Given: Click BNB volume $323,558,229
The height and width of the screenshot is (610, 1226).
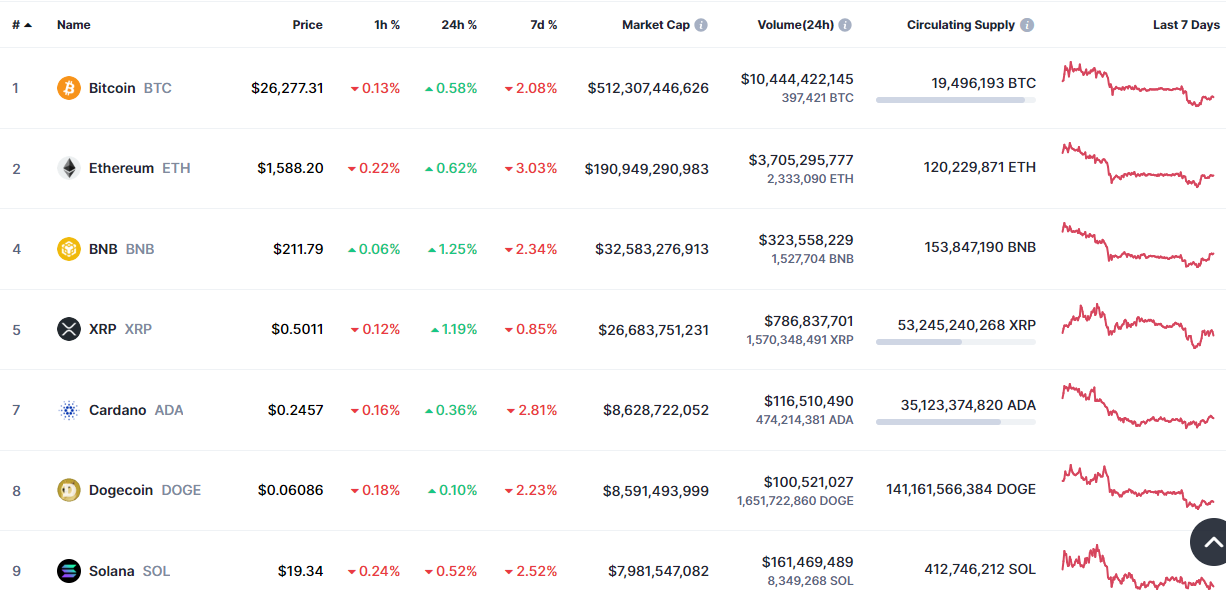Looking at the screenshot, I should point(806,240).
